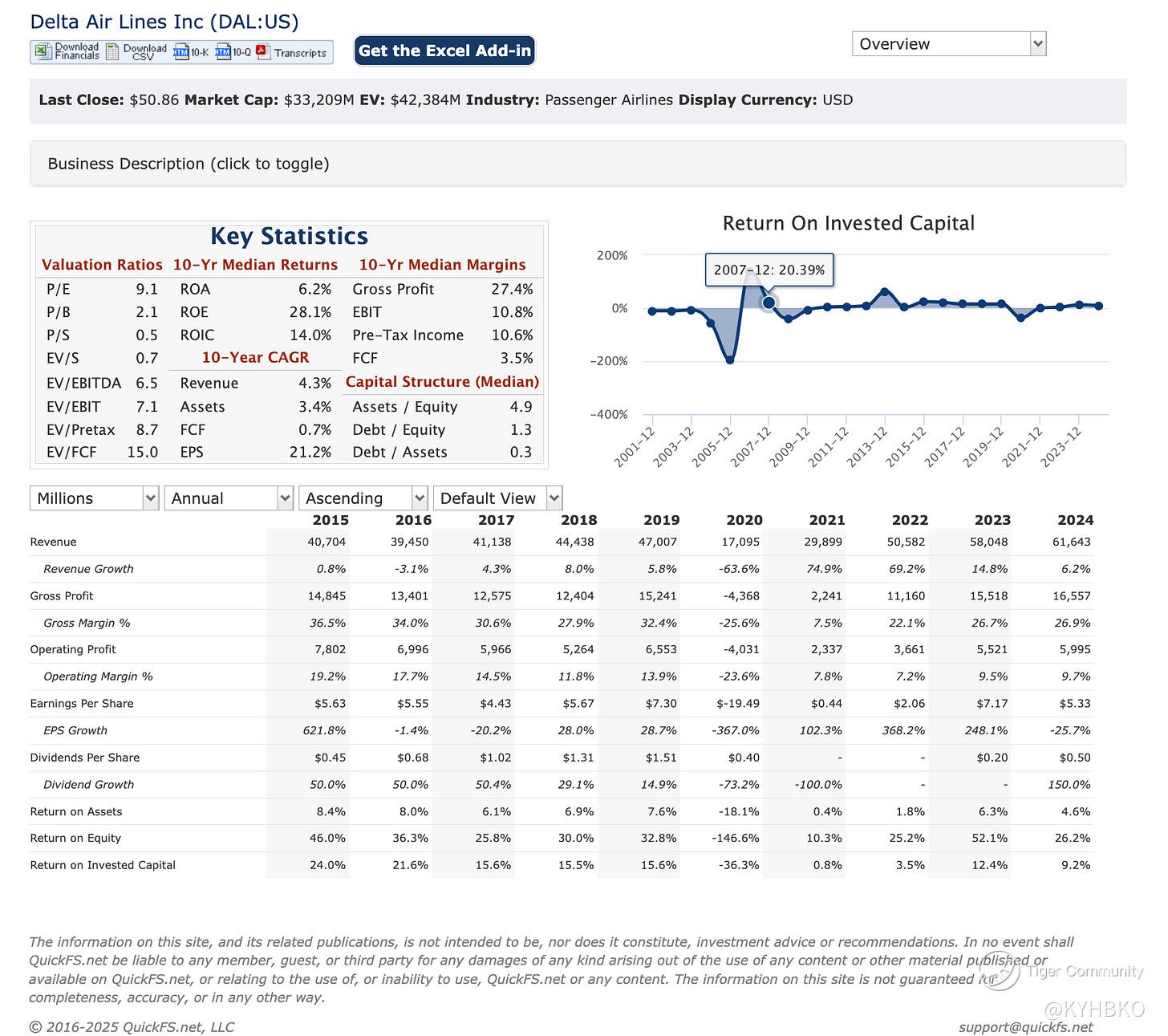Click the lowest chart point near 2005-12
The image size is (1168, 1036).
click(730, 360)
